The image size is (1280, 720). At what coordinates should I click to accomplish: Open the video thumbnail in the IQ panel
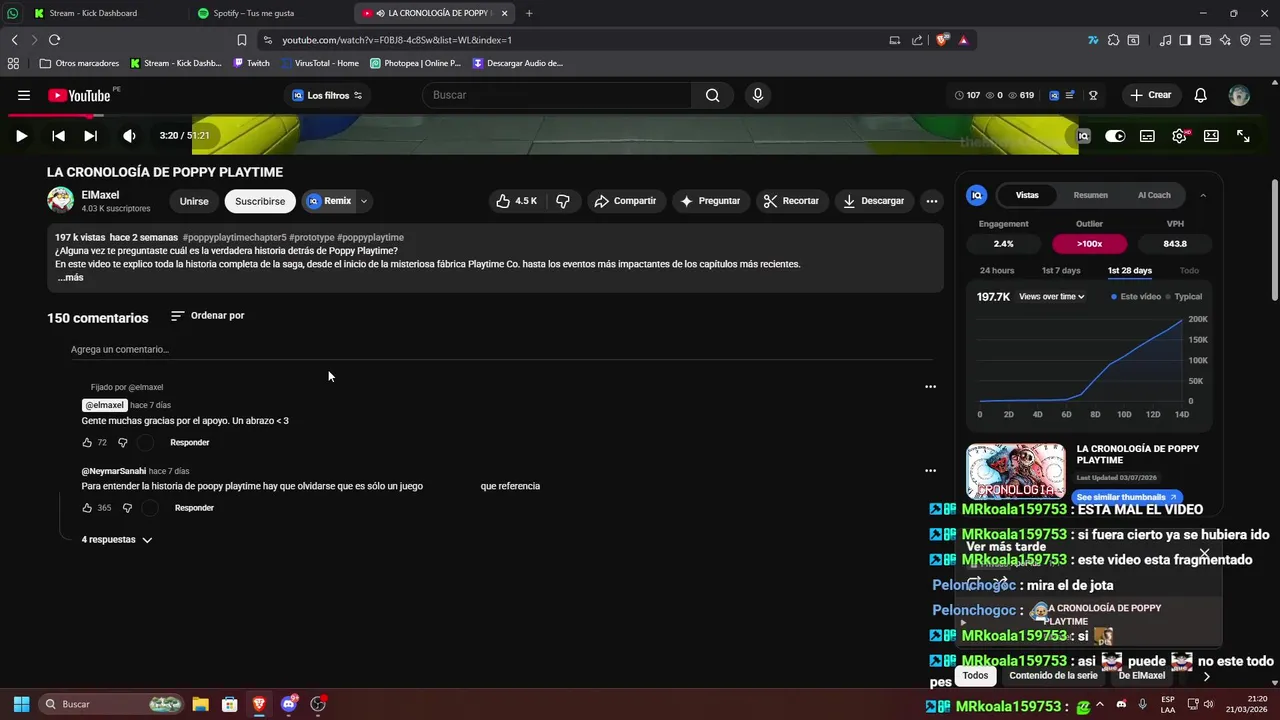tap(1016, 471)
